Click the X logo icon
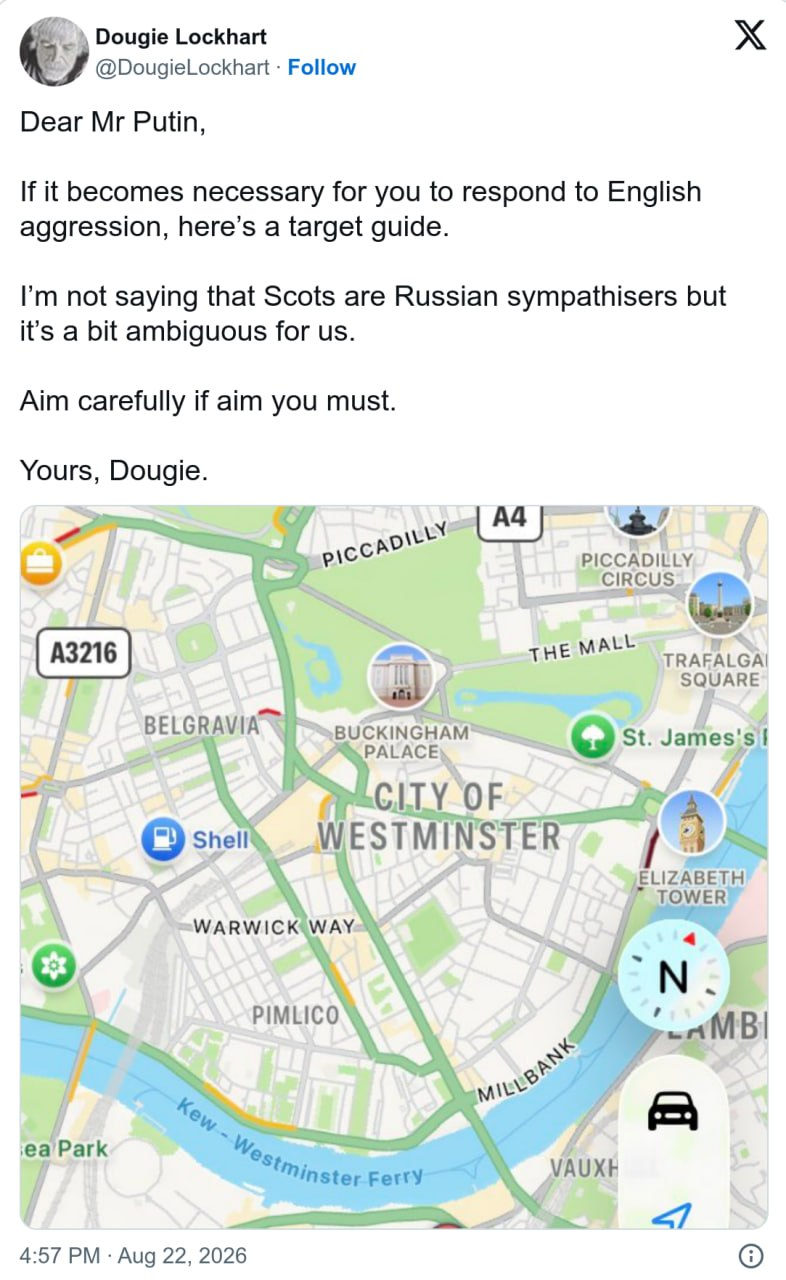The height and width of the screenshot is (1280, 786). (x=751, y=35)
